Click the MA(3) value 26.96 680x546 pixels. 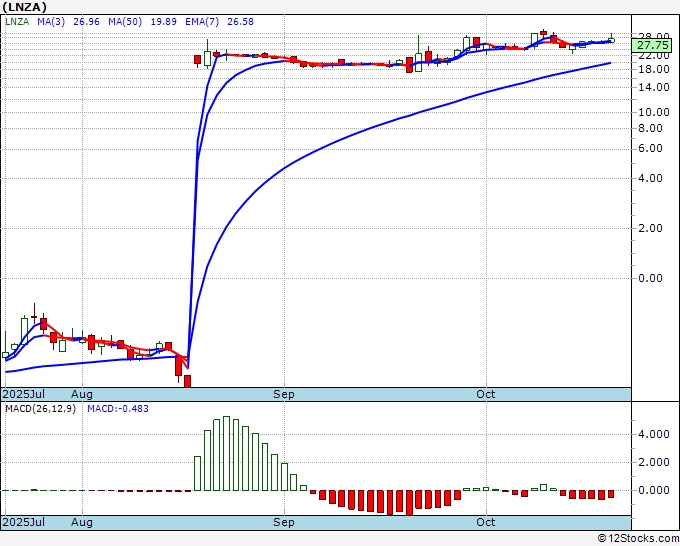click(x=86, y=22)
